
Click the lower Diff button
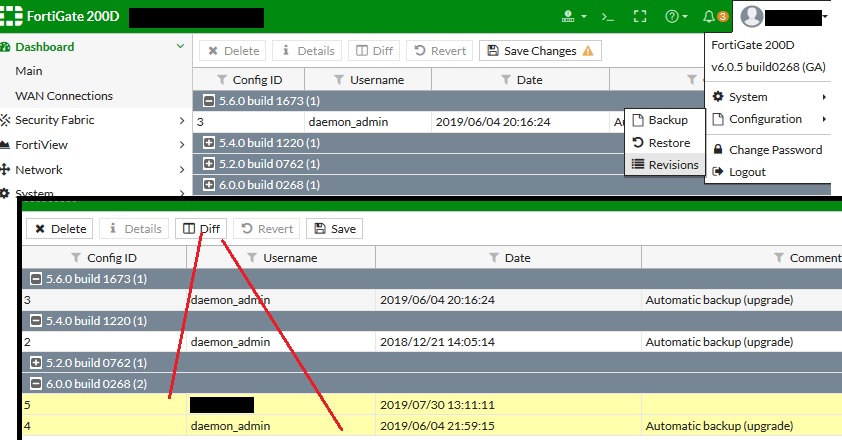tap(201, 229)
